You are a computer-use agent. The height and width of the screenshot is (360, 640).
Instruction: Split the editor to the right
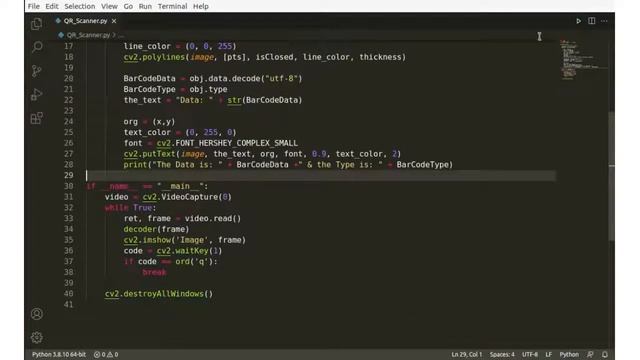[591, 21]
